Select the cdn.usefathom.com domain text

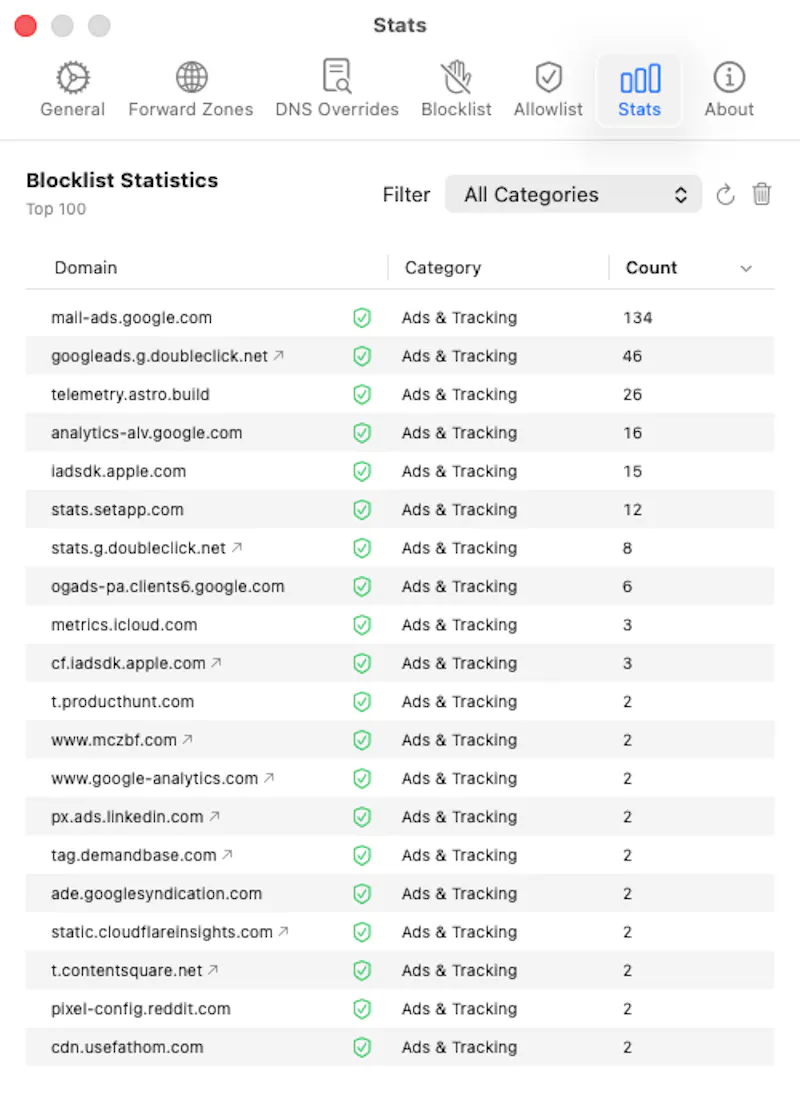click(127, 1048)
